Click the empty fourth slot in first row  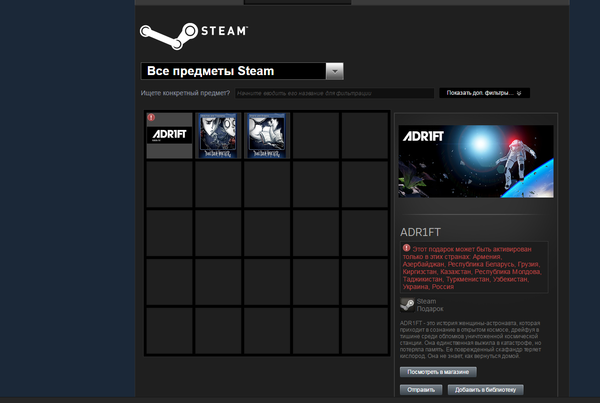(316, 136)
